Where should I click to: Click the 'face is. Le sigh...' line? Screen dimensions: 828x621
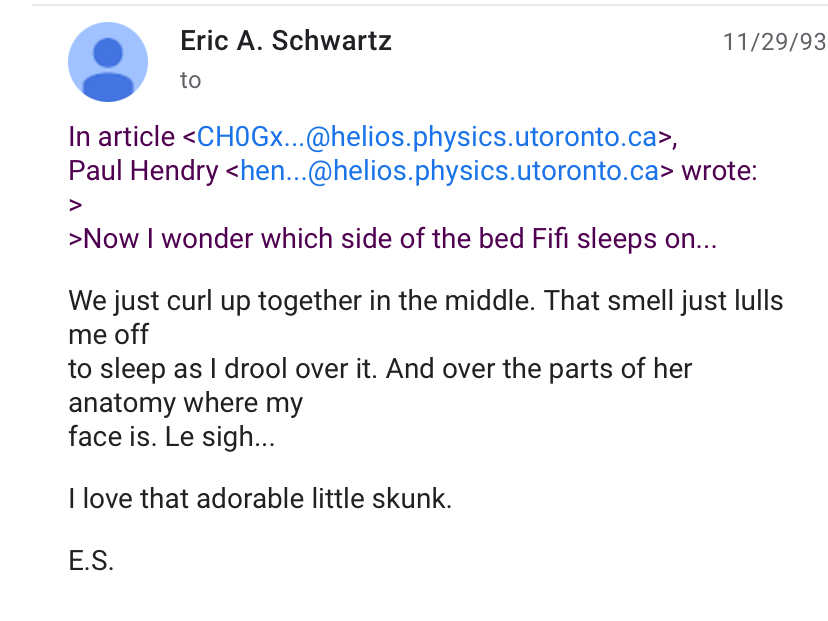pyautogui.click(x=172, y=437)
